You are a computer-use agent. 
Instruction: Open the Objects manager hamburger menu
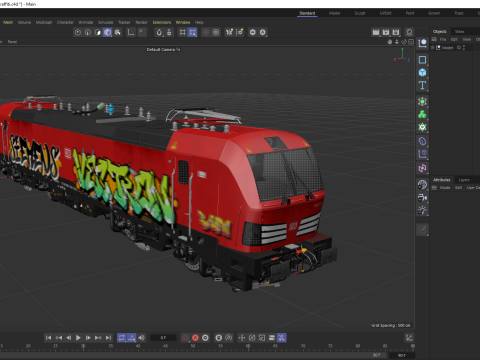(434, 39)
